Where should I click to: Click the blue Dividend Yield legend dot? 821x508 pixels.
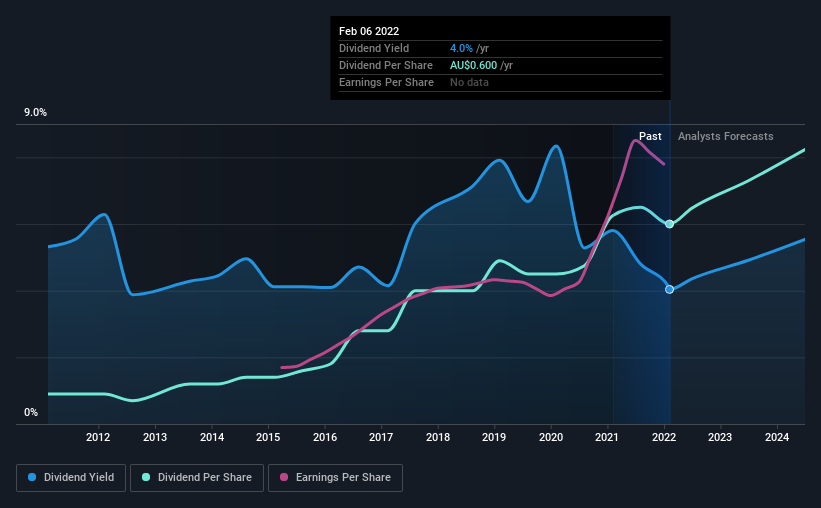pos(32,477)
